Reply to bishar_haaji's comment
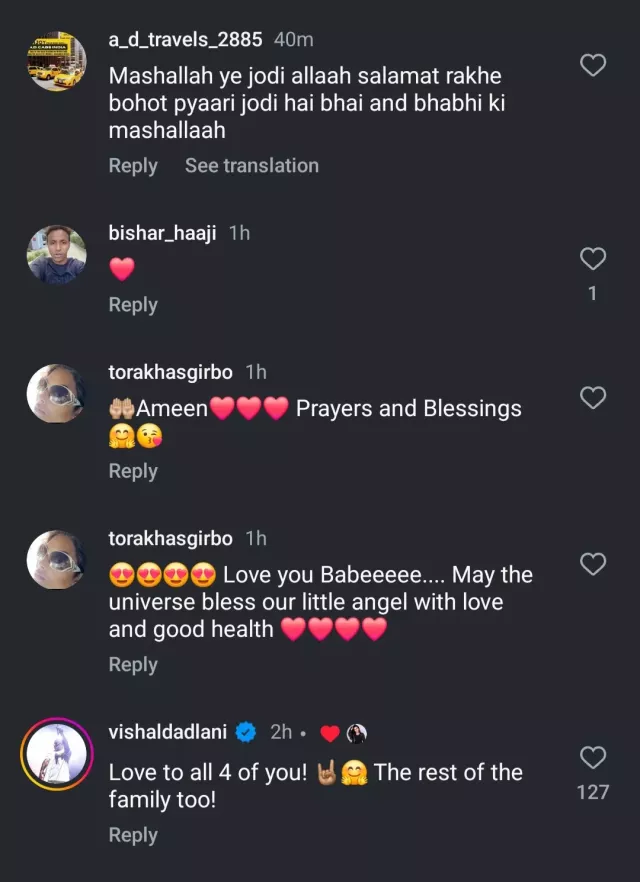Screen dimensions: 640x882 133,305
